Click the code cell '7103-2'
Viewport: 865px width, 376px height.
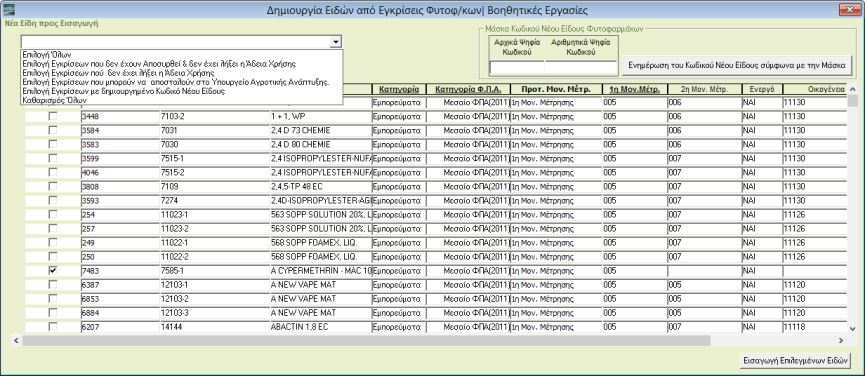pos(214,117)
